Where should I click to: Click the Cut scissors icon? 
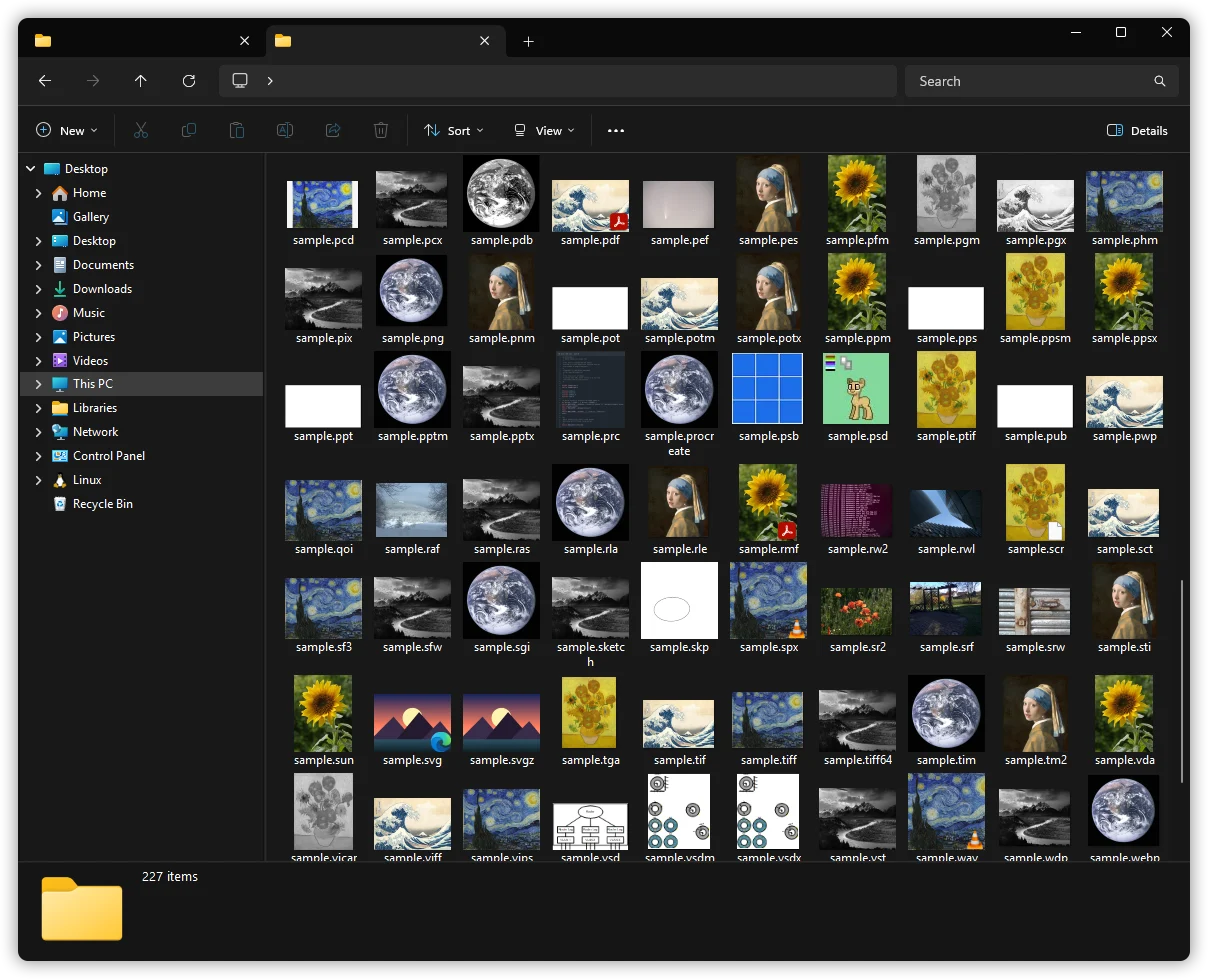141,131
